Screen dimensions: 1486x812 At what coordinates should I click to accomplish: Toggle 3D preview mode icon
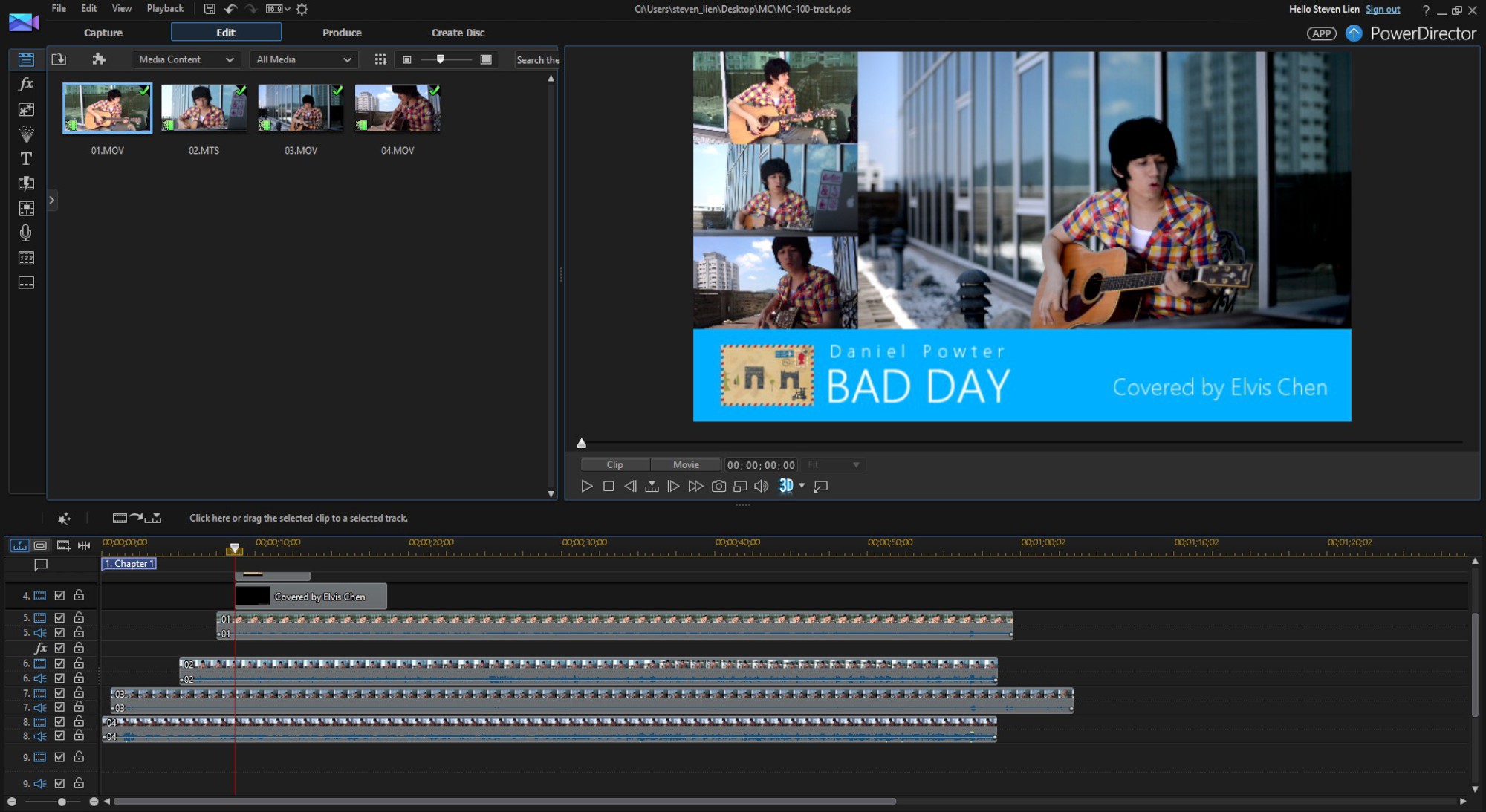click(x=785, y=486)
